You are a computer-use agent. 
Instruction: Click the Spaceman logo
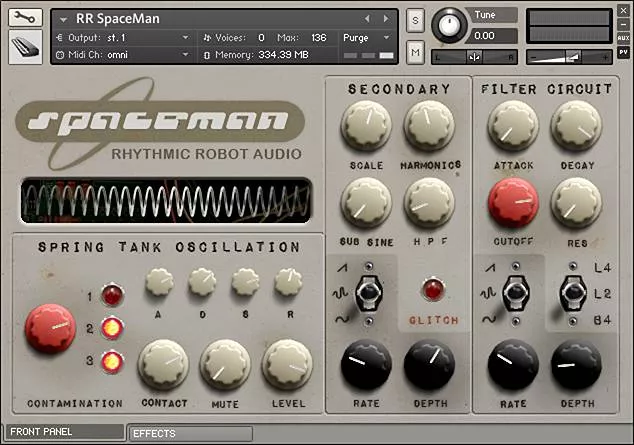[160, 122]
